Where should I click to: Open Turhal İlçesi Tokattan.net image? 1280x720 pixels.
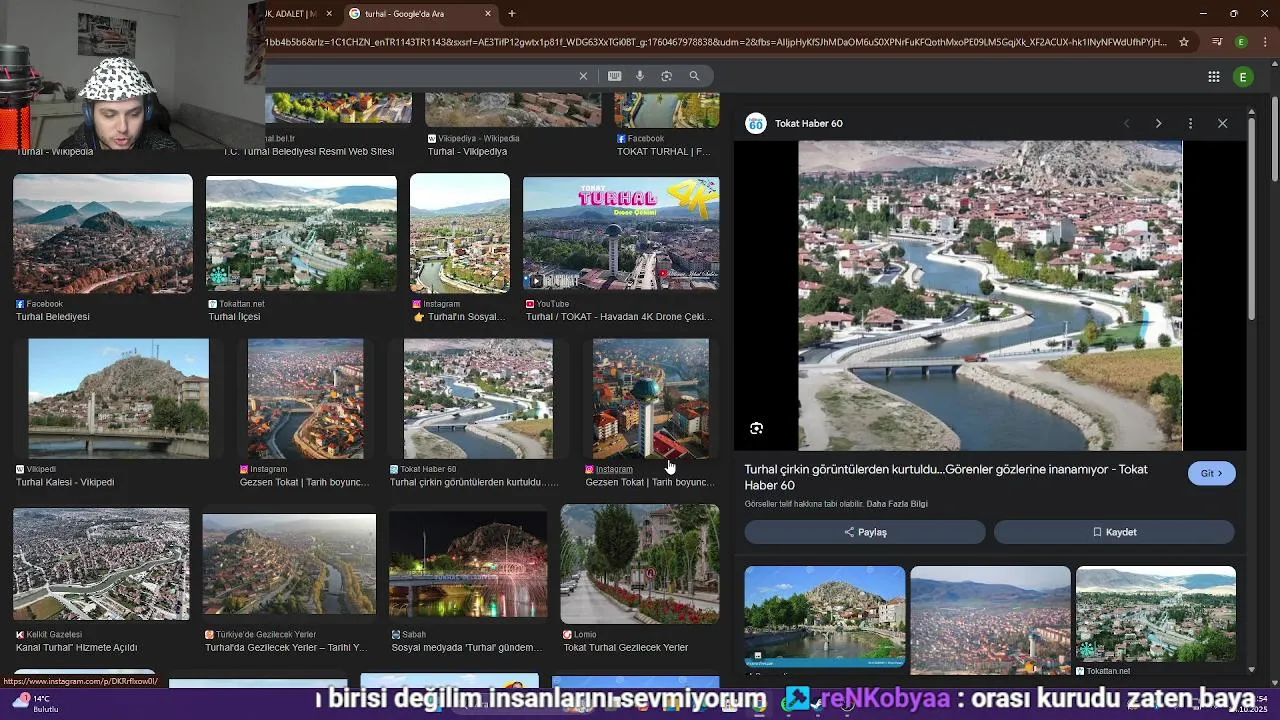(x=301, y=234)
